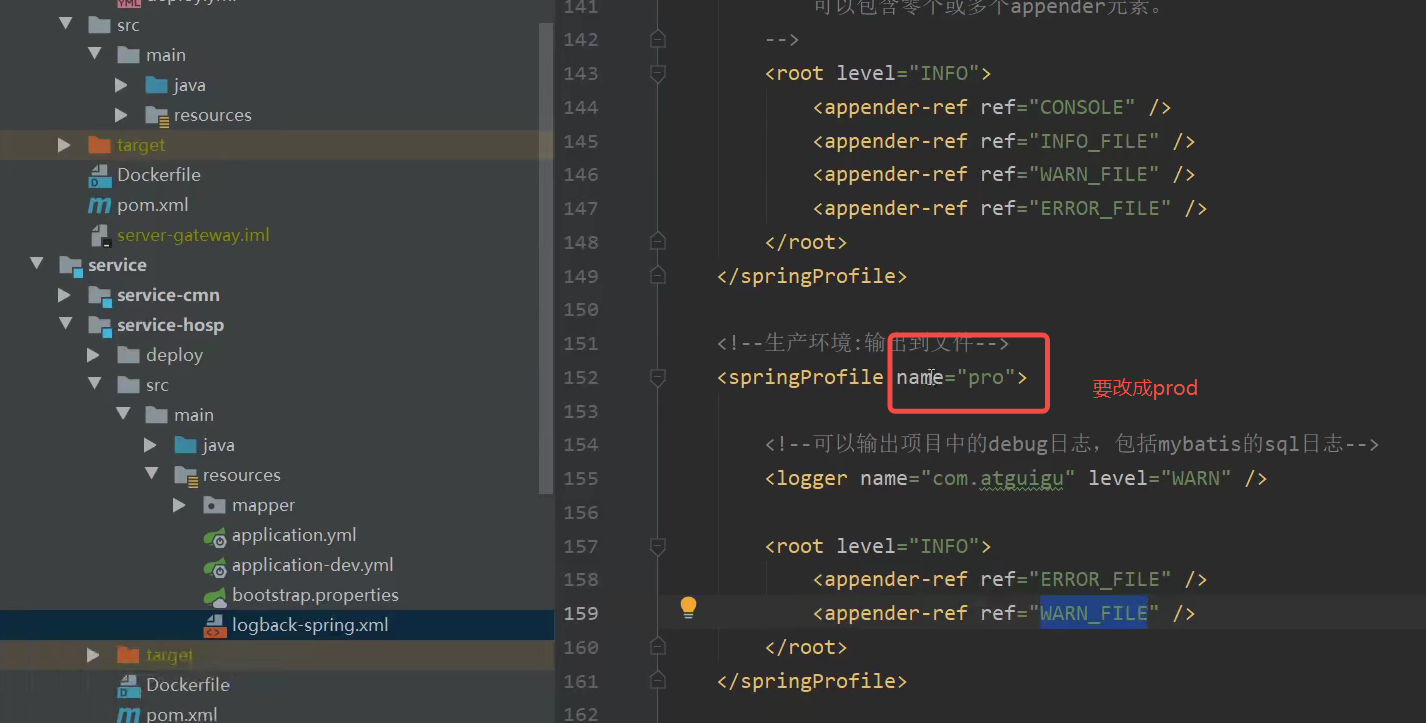Fold the root block at line 143
The width and height of the screenshot is (1426, 723).
pyautogui.click(x=657, y=73)
